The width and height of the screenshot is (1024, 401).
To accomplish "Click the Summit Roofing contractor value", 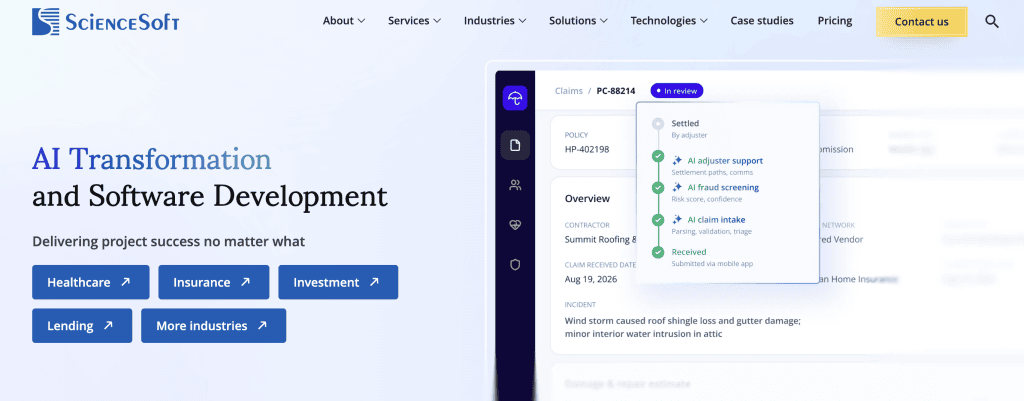I will 600,239.
